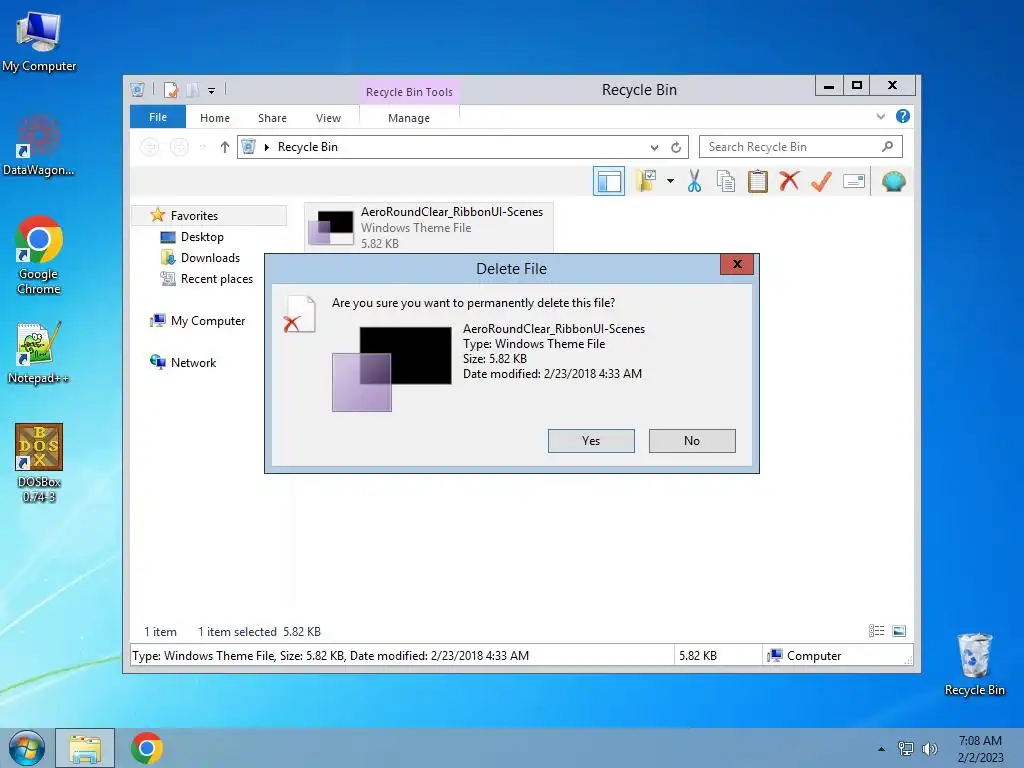Viewport: 1024px width, 768px height.
Task: Expand the address bar breadcrumb arrow
Action: coord(266,147)
